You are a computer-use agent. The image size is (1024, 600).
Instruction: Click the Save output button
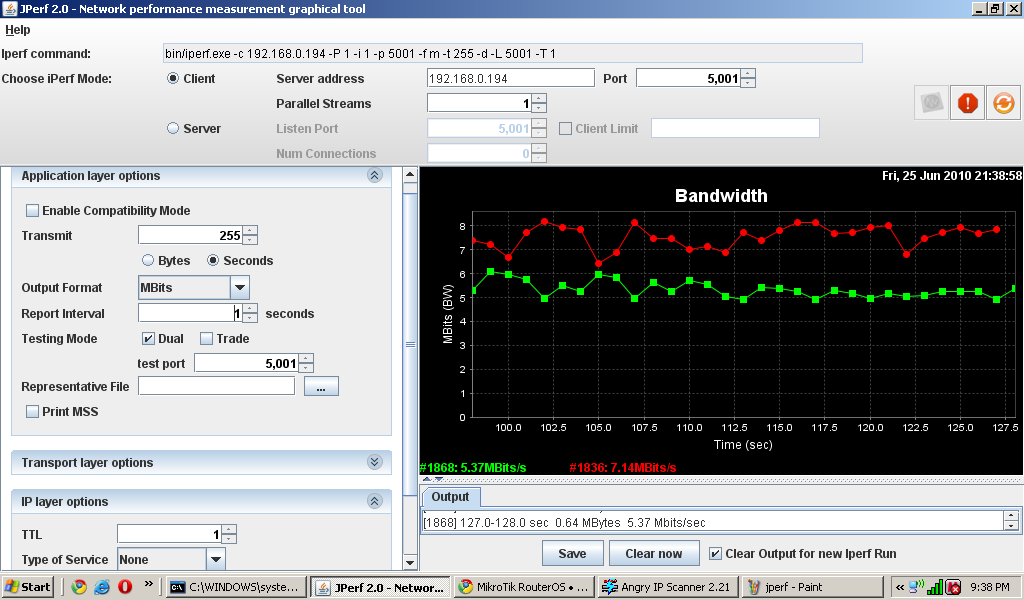coord(572,553)
